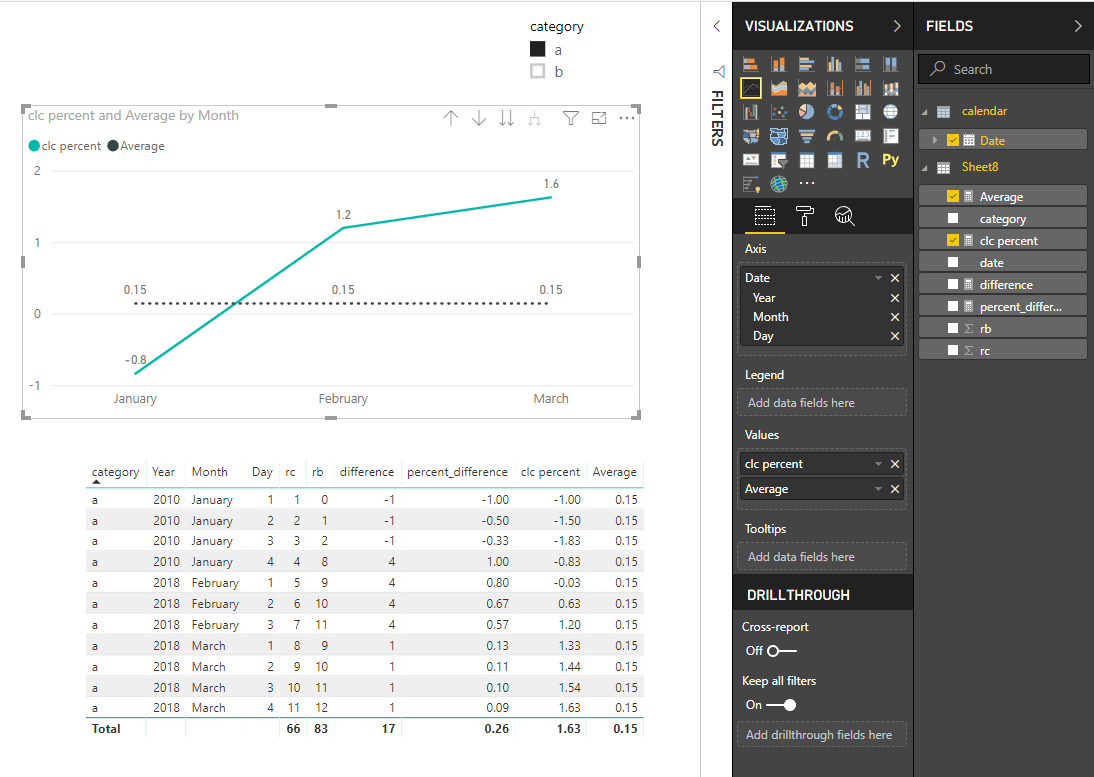Select the donut chart visualization
The width and height of the screenshot is (1094, 777).
pos(834,112)
